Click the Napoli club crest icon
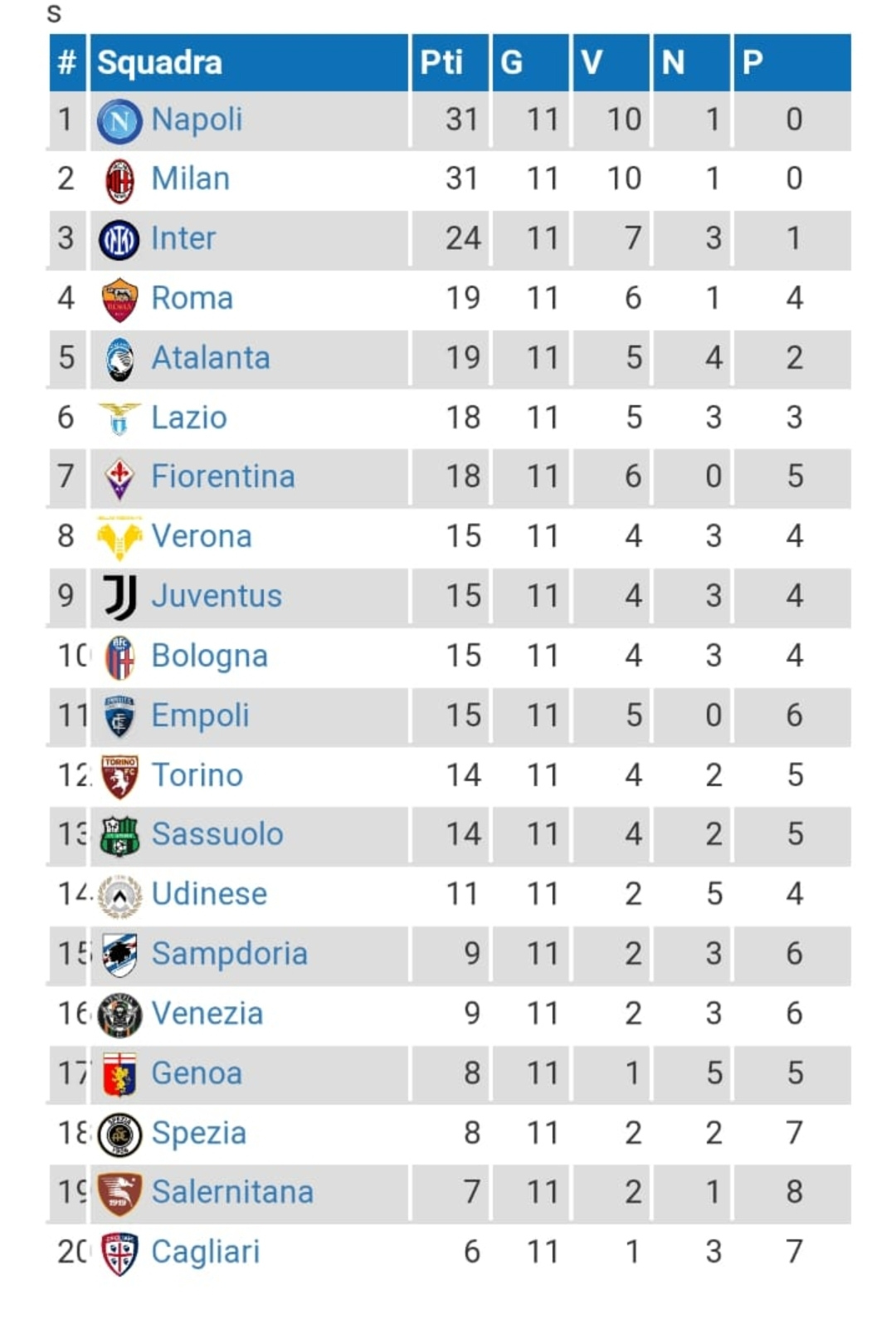The width and height of the screenshot is (896, 1319). 119,121
